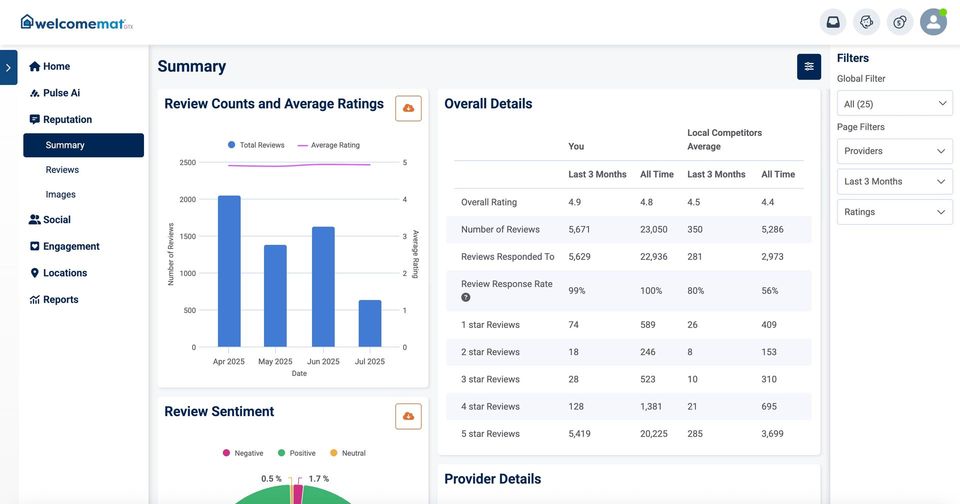This screenshot has height=504, width=960.
Task: Open Pulse Ai menu item
Action: pos(61,93)
